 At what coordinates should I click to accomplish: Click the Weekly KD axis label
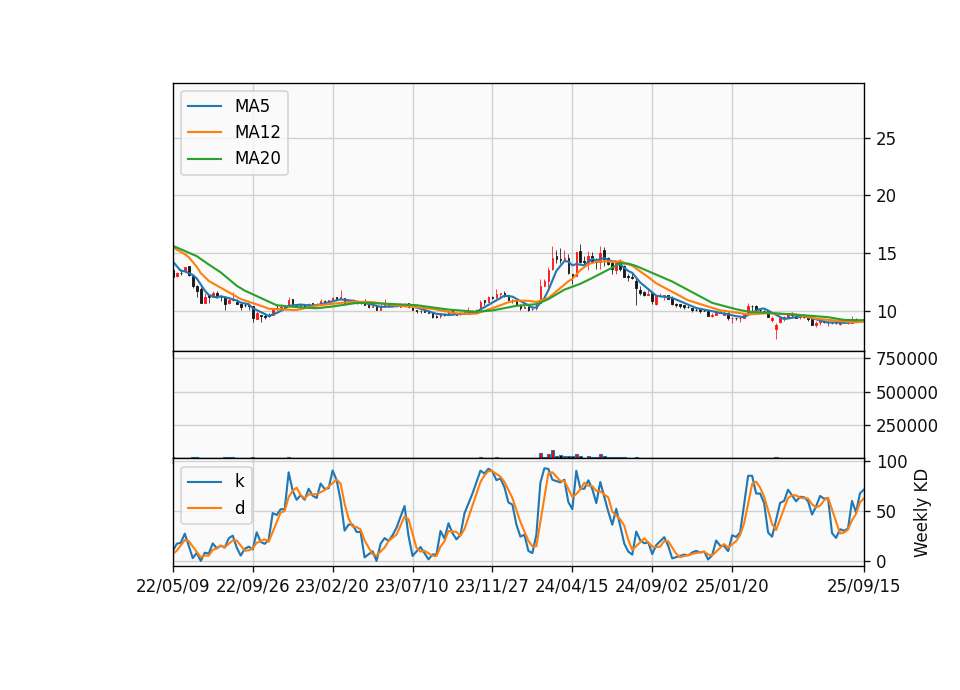920,513
